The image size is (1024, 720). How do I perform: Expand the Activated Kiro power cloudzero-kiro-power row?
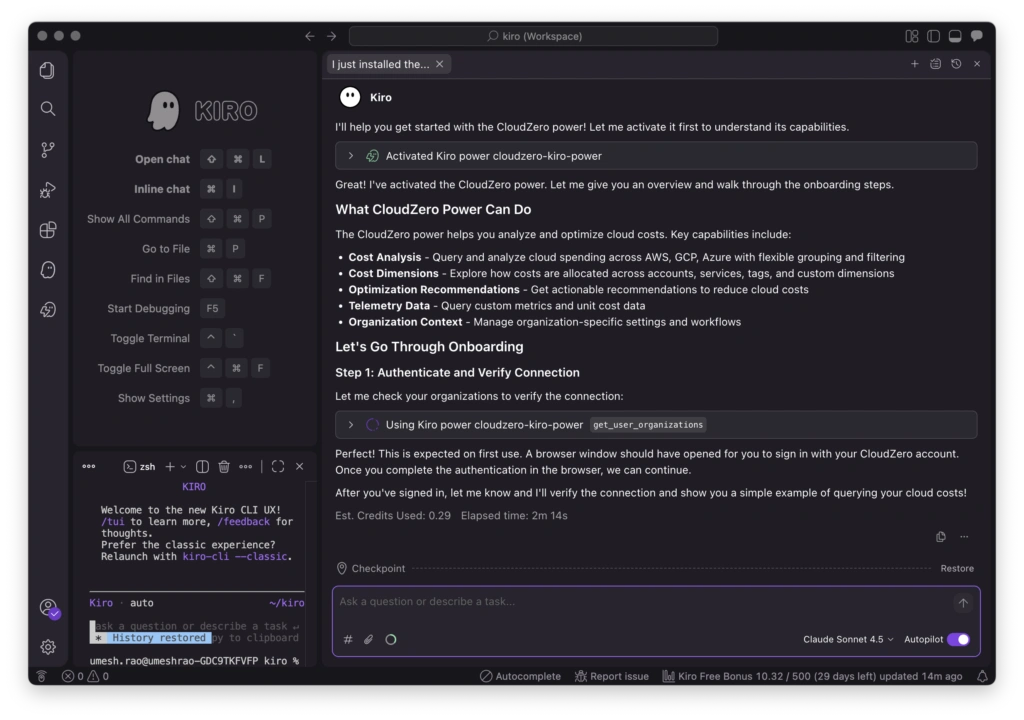pyautogui.click(x=351, y=156)
